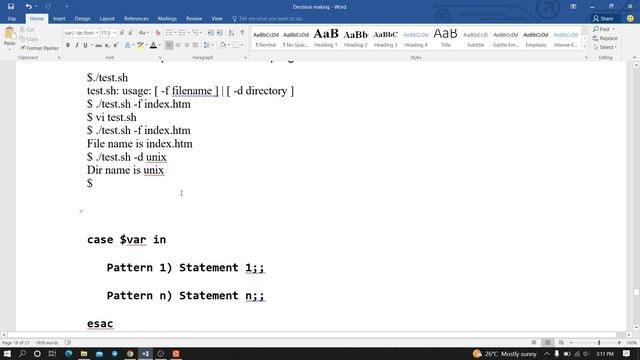Click the Tell me what you want field
This screenshot has width=640, height=360.
pyautogui.click(x=269, y=19)
